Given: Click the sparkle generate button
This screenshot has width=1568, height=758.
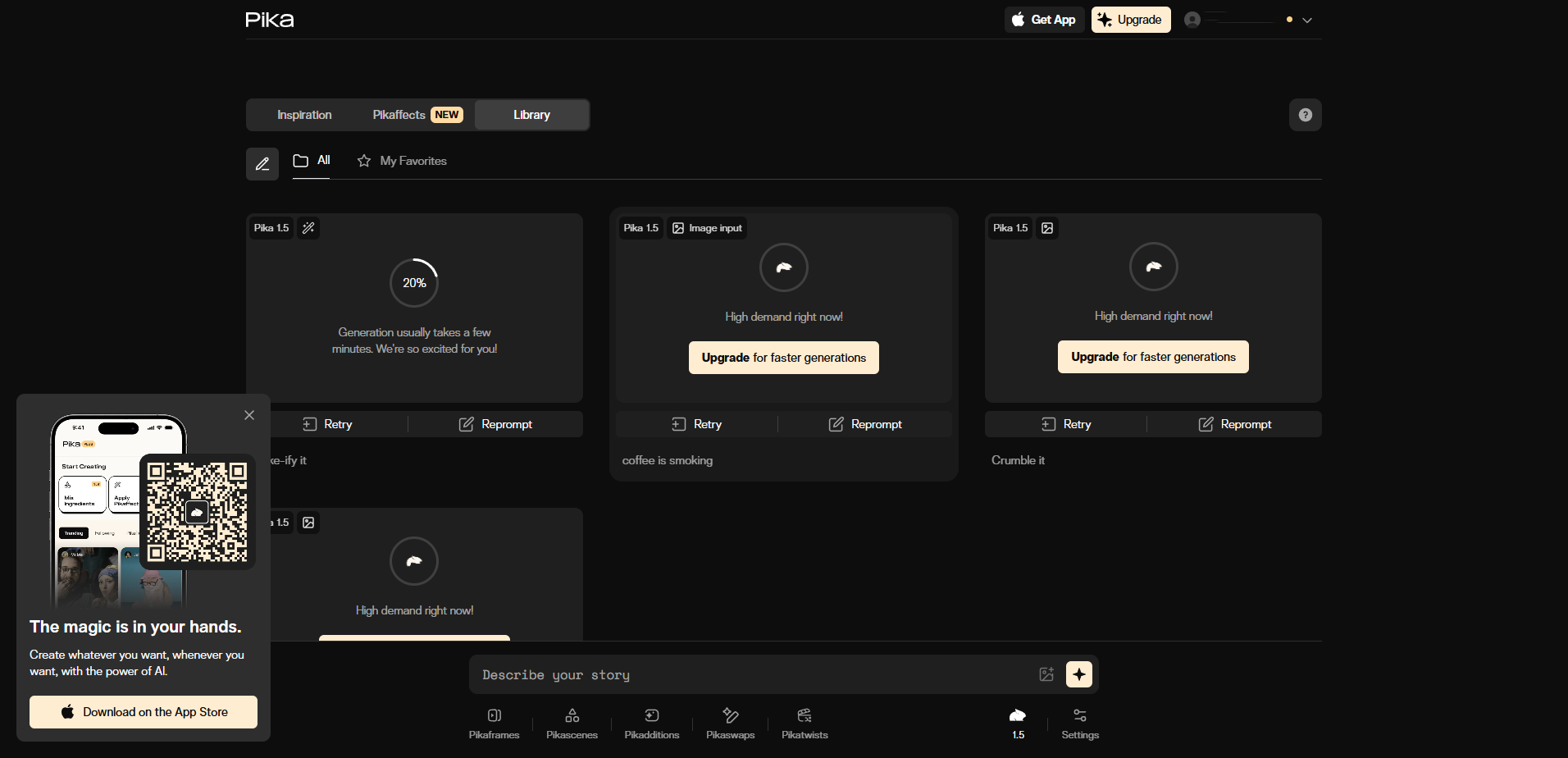Looking at the screenshot, I should point(1079,674).
